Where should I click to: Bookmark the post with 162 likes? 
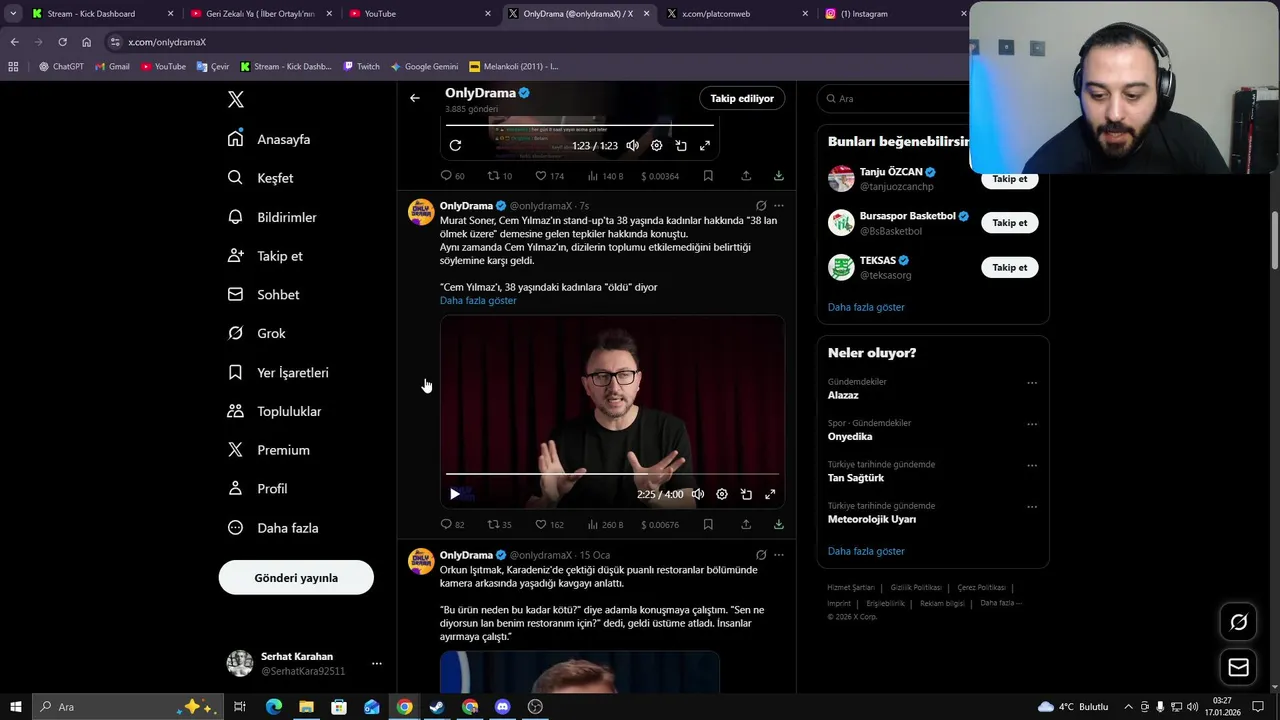pos(708,524)
